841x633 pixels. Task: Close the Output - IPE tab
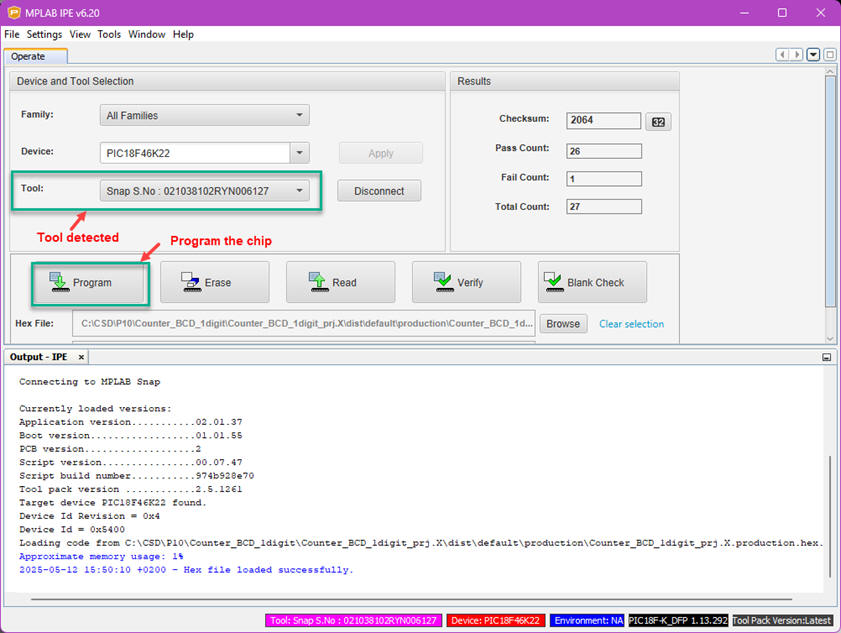coord(81,357)
